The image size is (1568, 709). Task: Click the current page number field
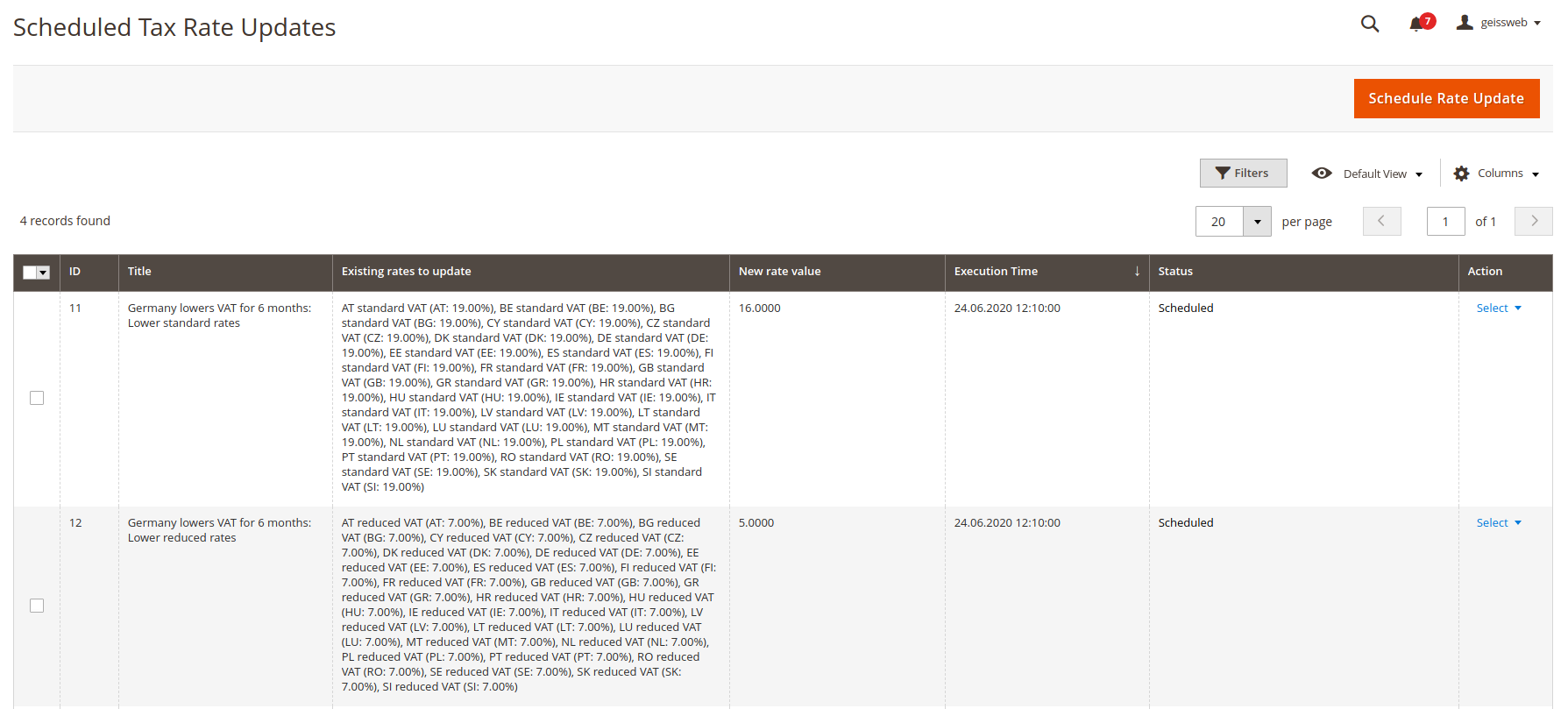point(1445,222)
